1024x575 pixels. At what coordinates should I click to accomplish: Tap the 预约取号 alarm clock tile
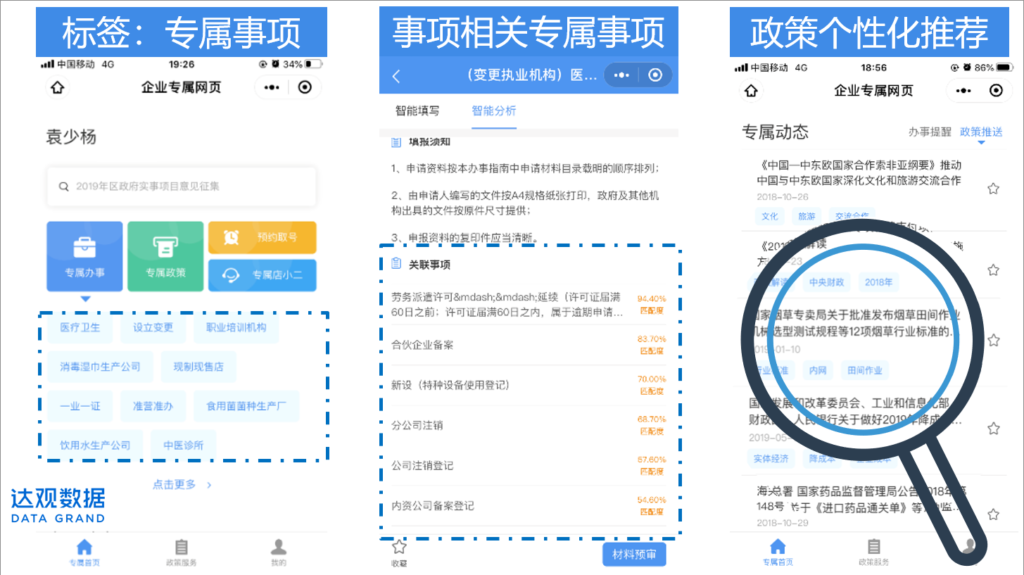coord(262,237)
